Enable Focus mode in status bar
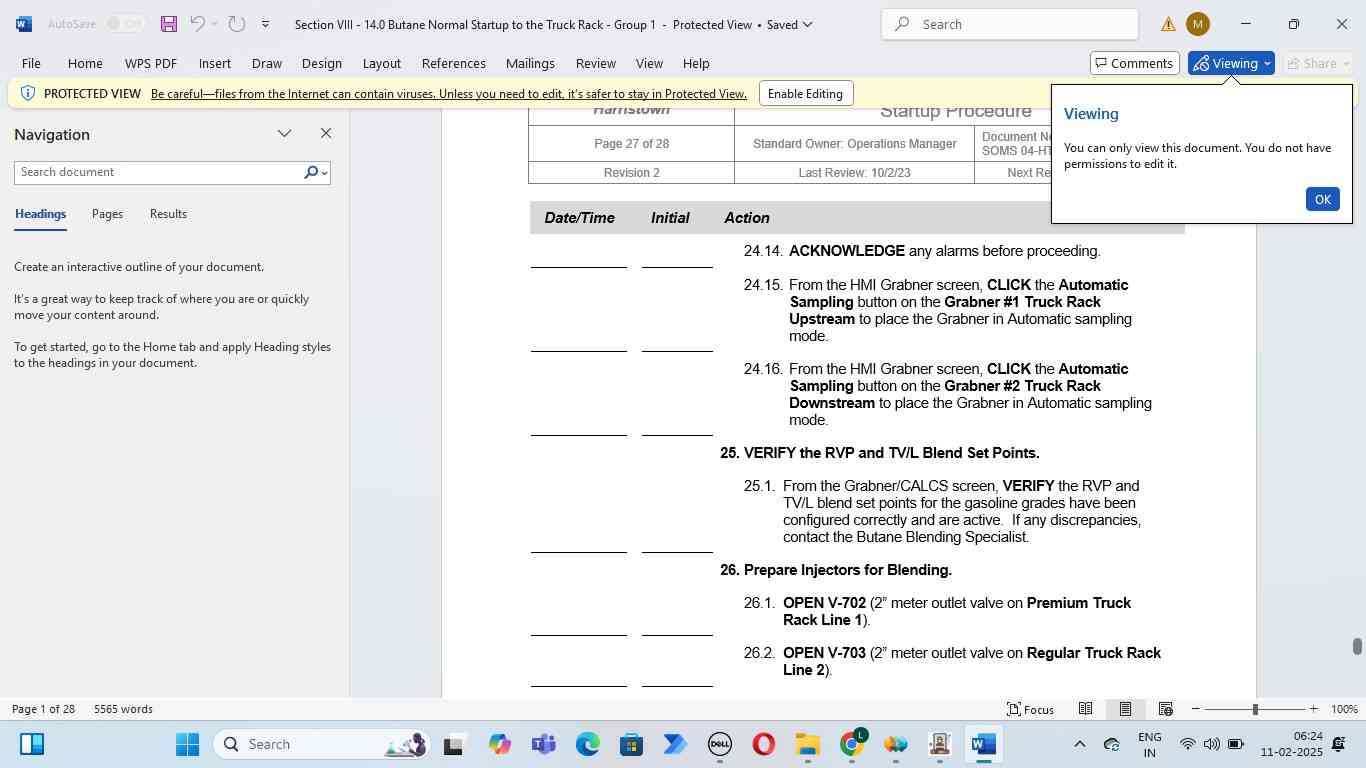 (x=1030, y=709)
